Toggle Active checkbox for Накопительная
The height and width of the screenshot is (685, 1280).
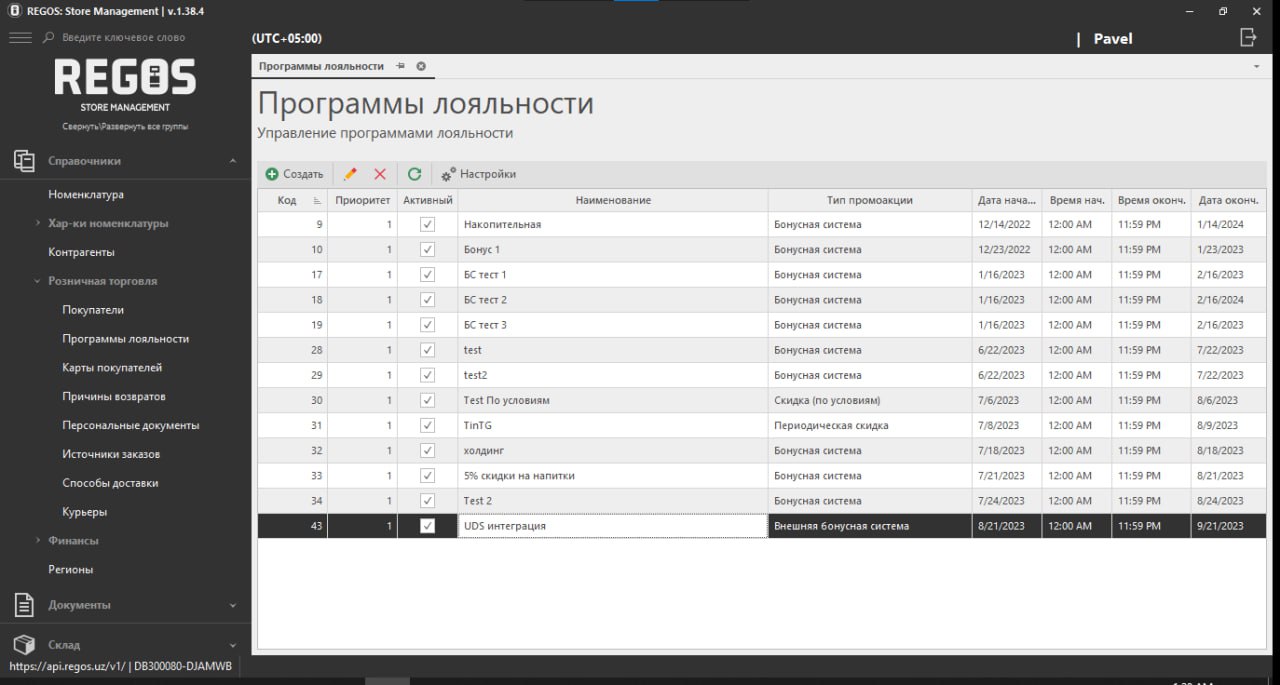428,225
